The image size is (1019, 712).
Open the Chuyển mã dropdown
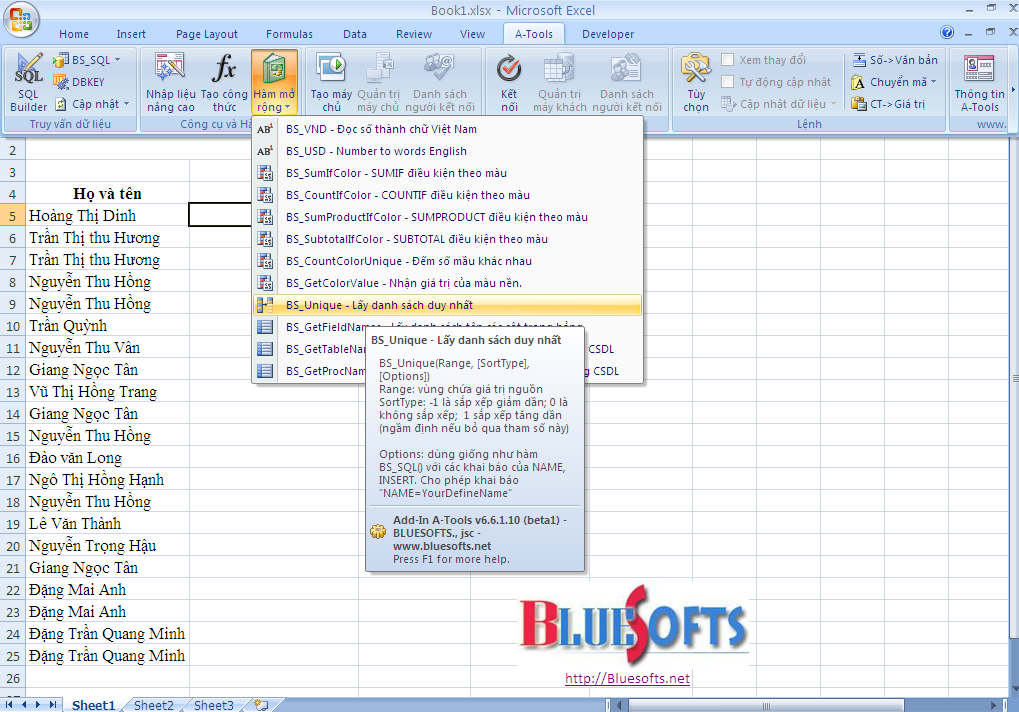pos(894,82)
